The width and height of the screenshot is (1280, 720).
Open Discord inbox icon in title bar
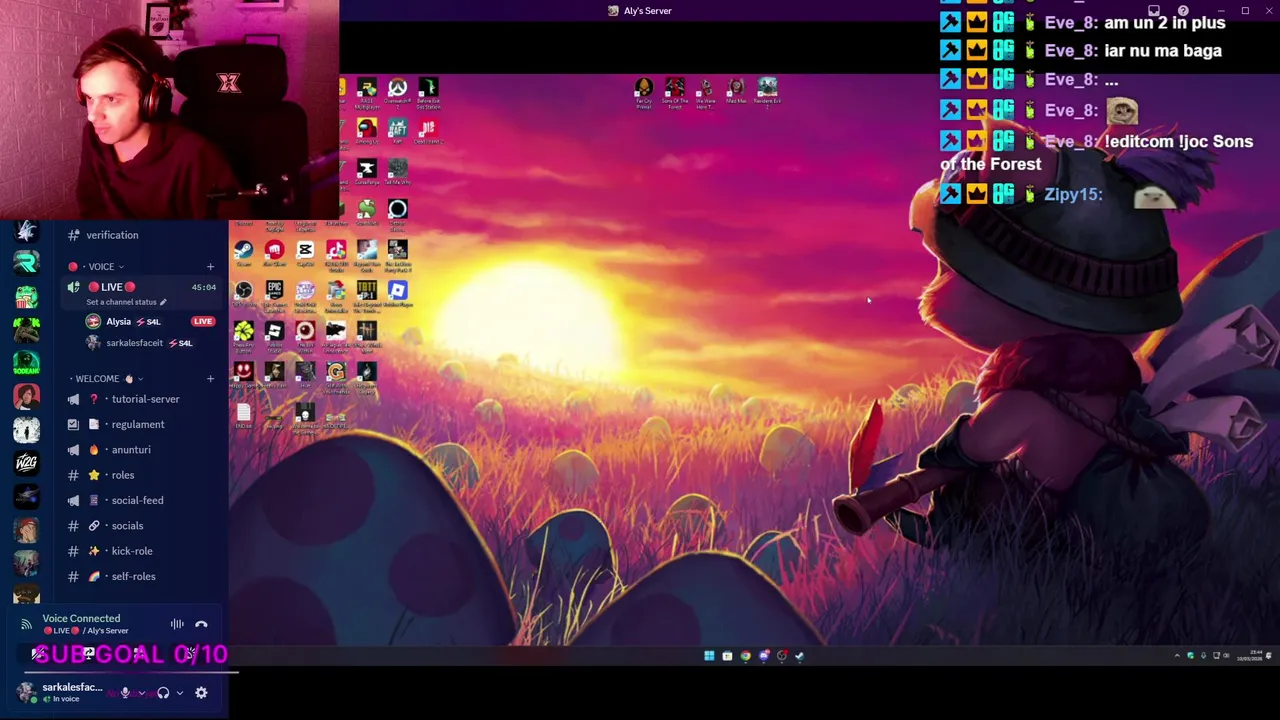1154,11
